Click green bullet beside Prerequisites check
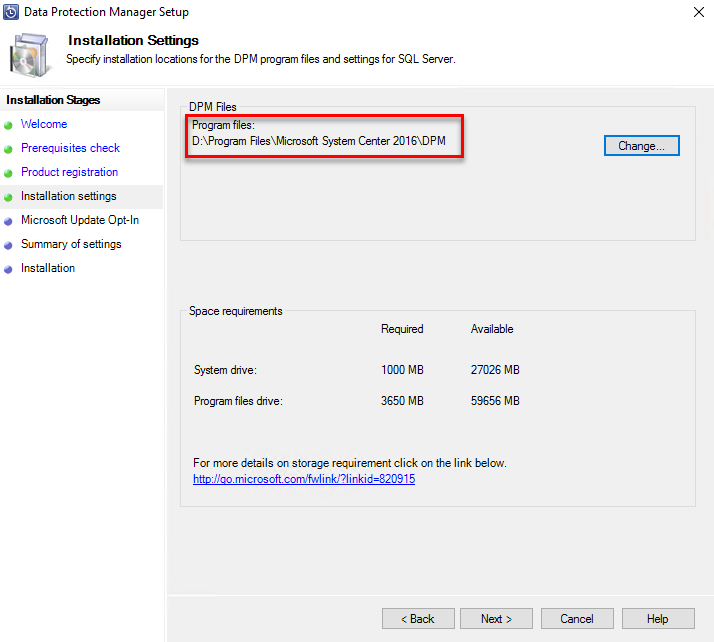The width and height of the screenshot is (714, 642). point(8,149)
